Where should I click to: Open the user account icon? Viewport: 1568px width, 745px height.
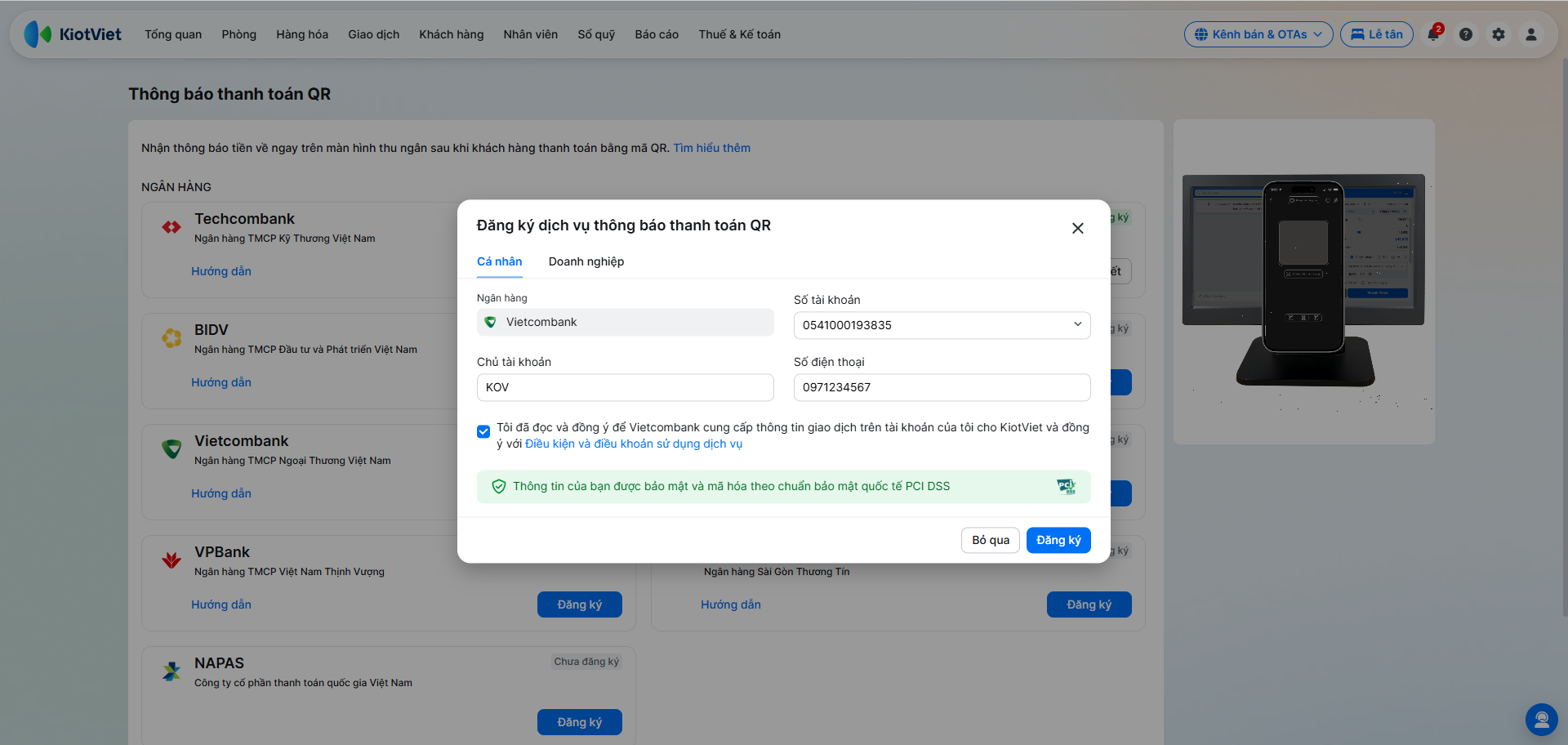coord(1531,34)
